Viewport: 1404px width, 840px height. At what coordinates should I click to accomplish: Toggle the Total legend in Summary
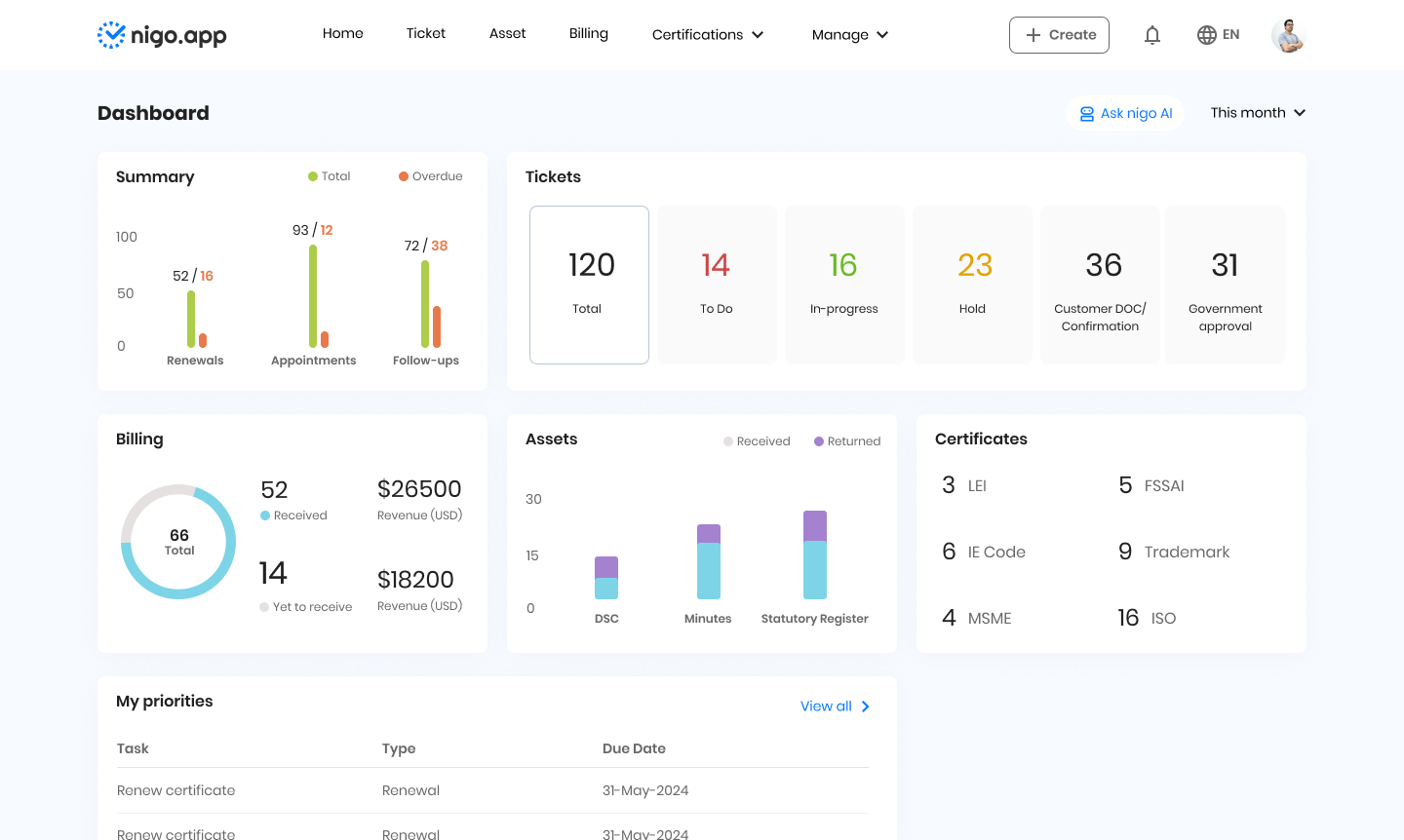(x=329, y=176)
